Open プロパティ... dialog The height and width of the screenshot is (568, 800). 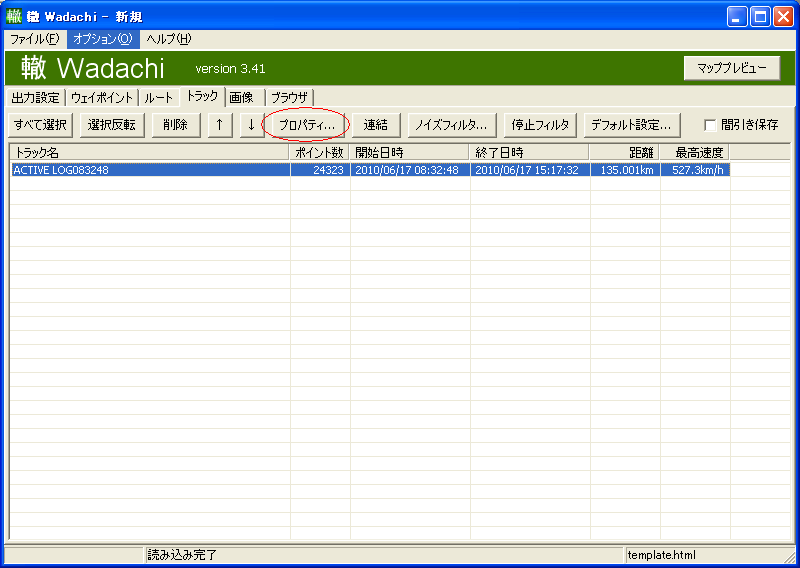coord(306,125)
